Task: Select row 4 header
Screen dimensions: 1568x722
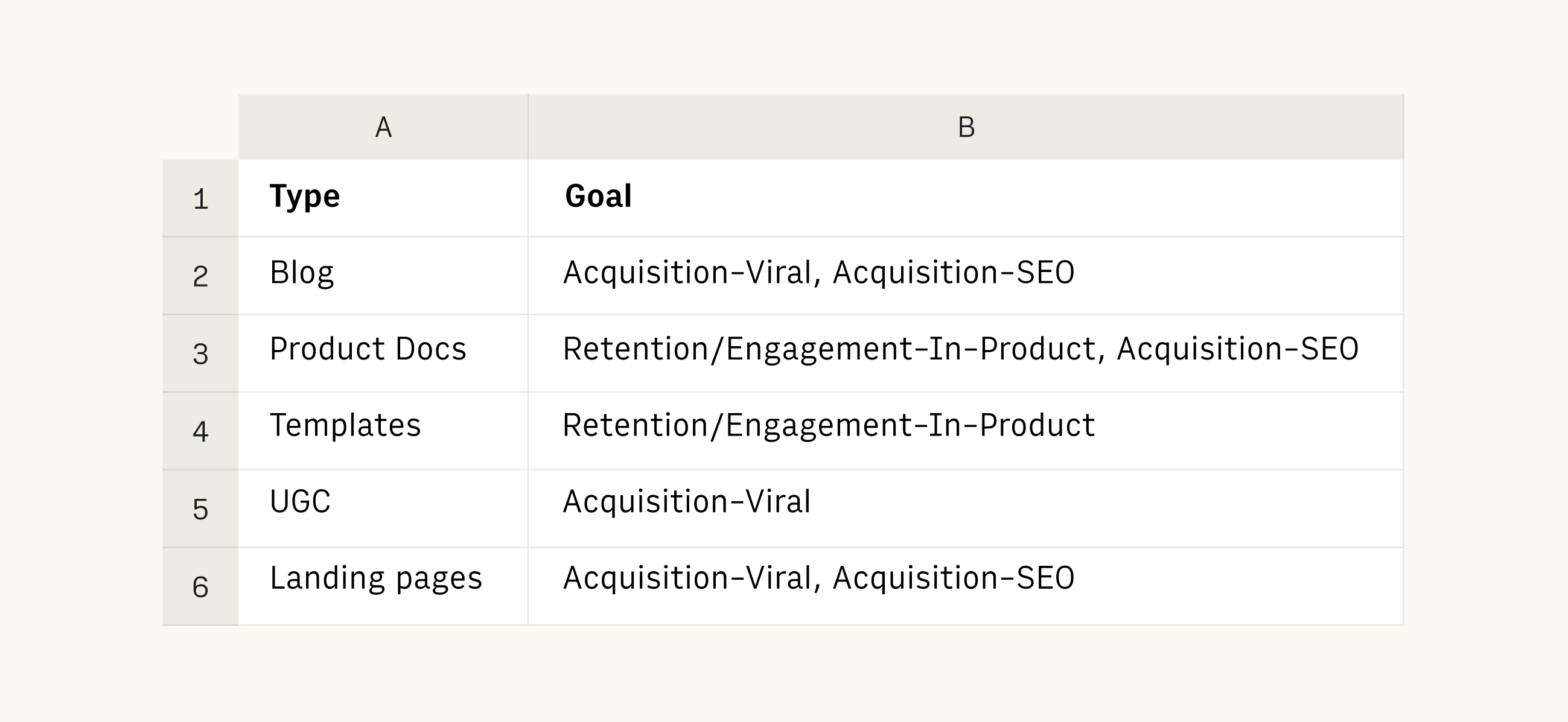Action: tap(200, 431)
